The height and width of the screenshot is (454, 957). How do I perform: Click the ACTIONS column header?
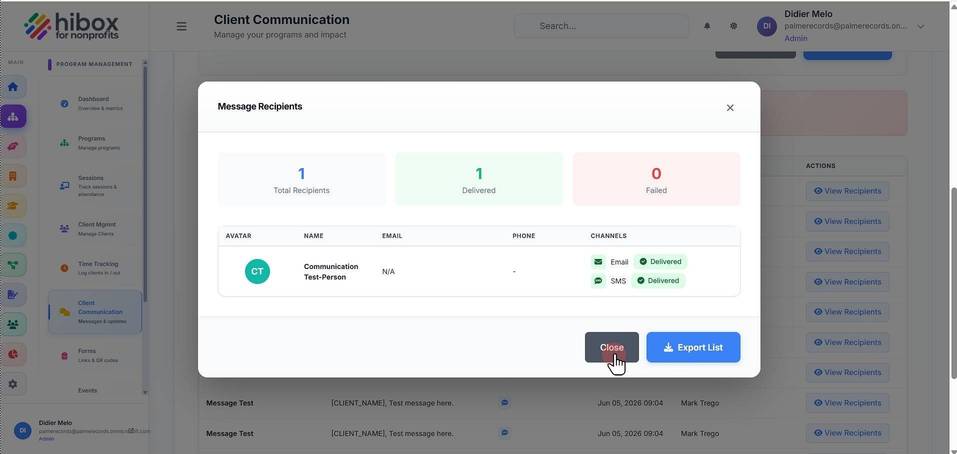(820, 166)
